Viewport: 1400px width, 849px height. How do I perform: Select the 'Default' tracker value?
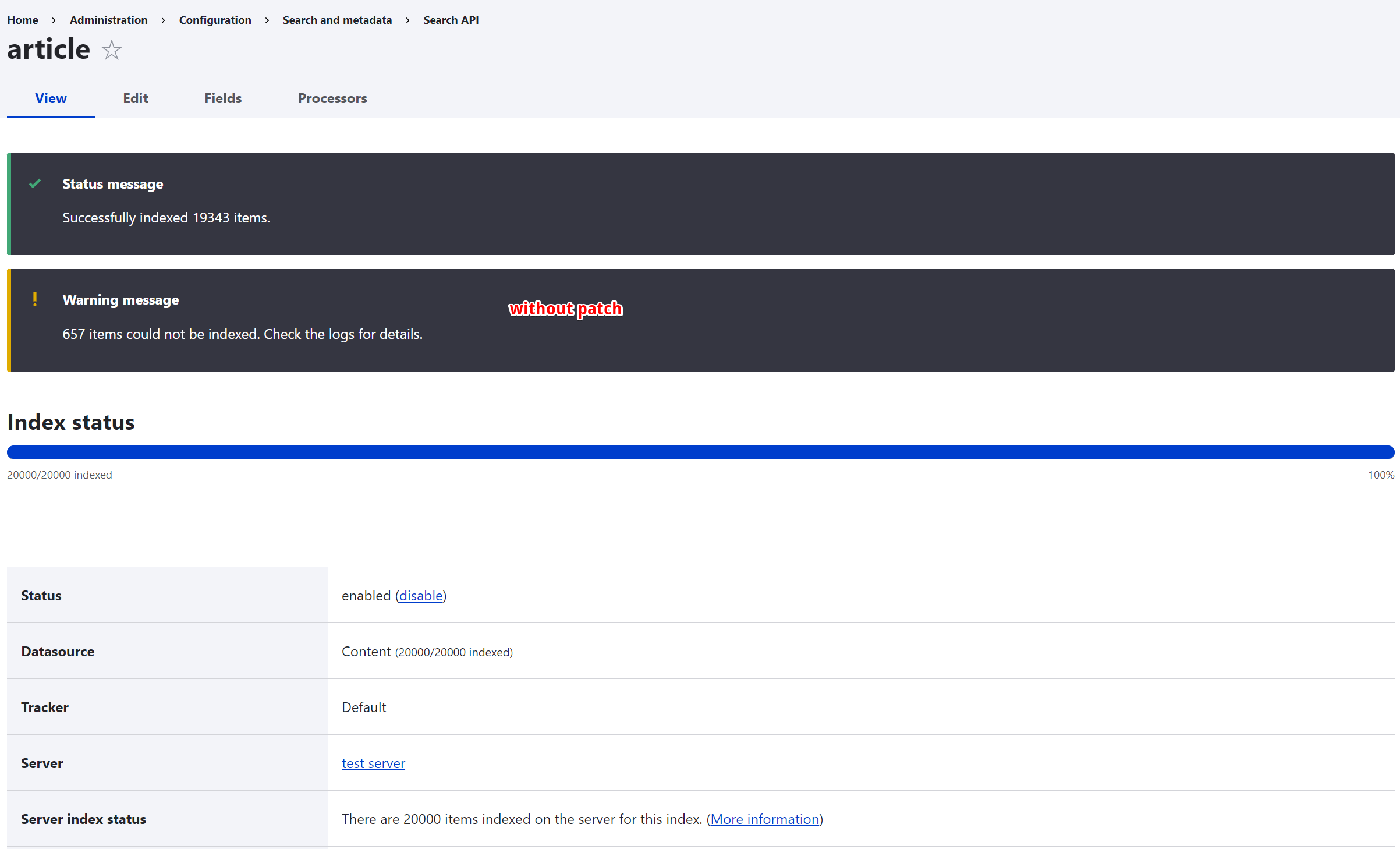pyautogui.click(x=364, y=707)
